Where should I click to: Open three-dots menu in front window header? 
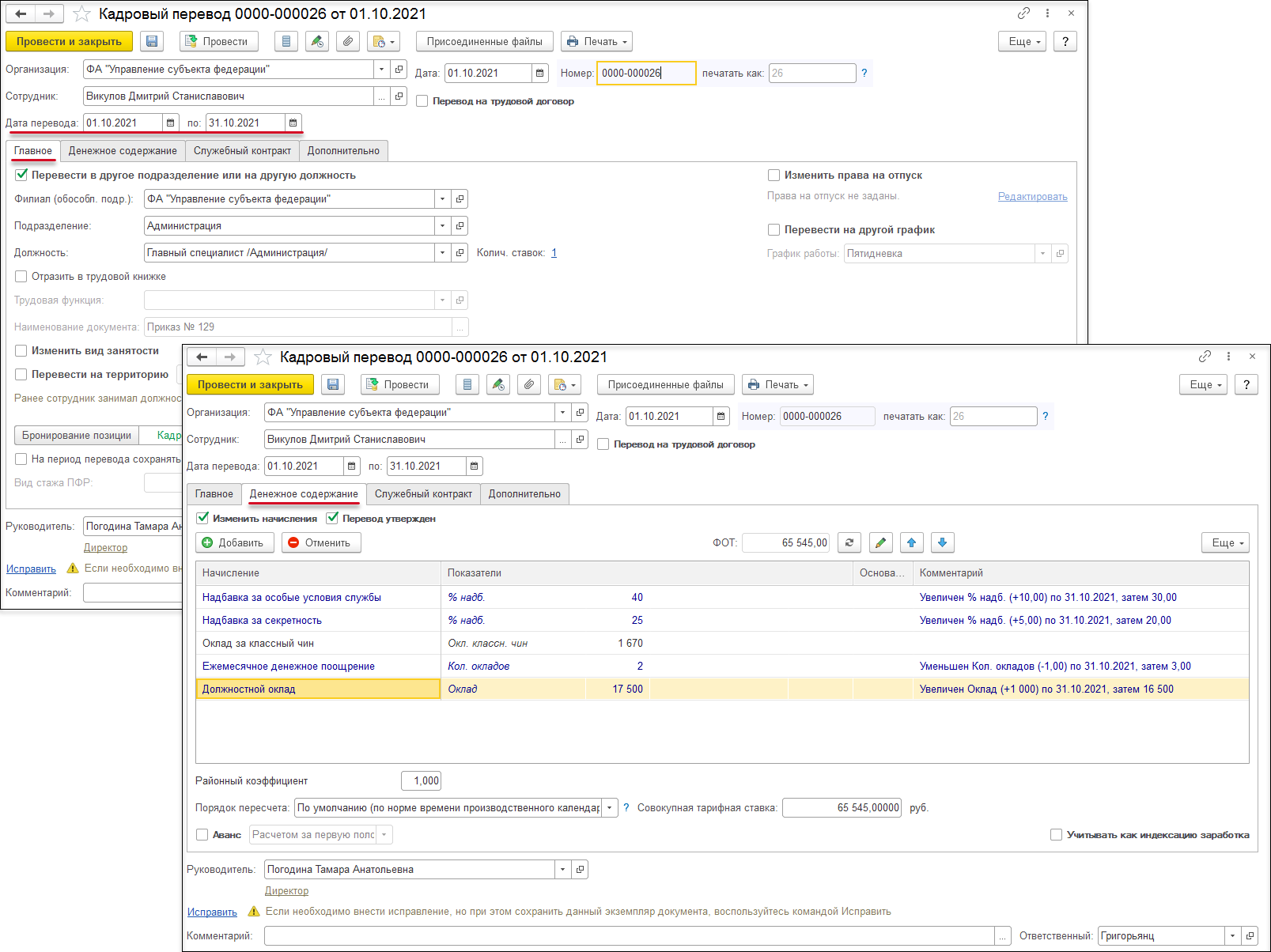tap(1228, 357)
